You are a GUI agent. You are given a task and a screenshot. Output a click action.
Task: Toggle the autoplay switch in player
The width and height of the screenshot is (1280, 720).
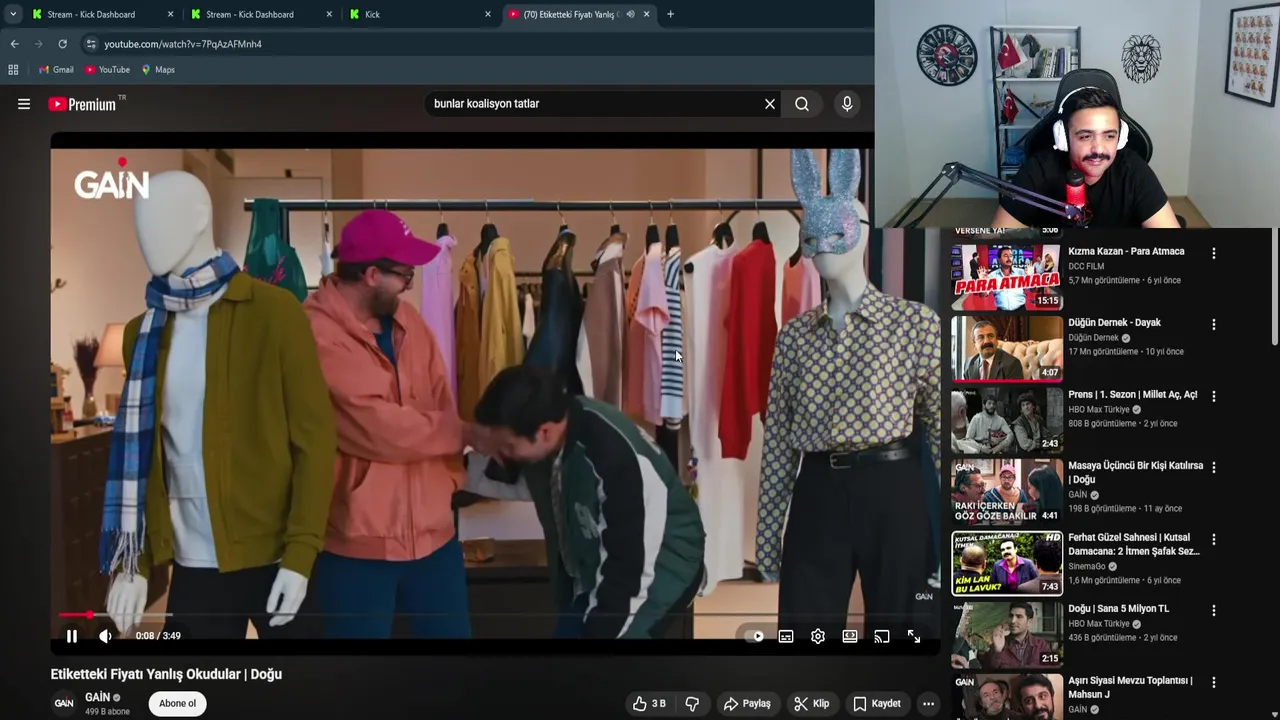point(754,636)
